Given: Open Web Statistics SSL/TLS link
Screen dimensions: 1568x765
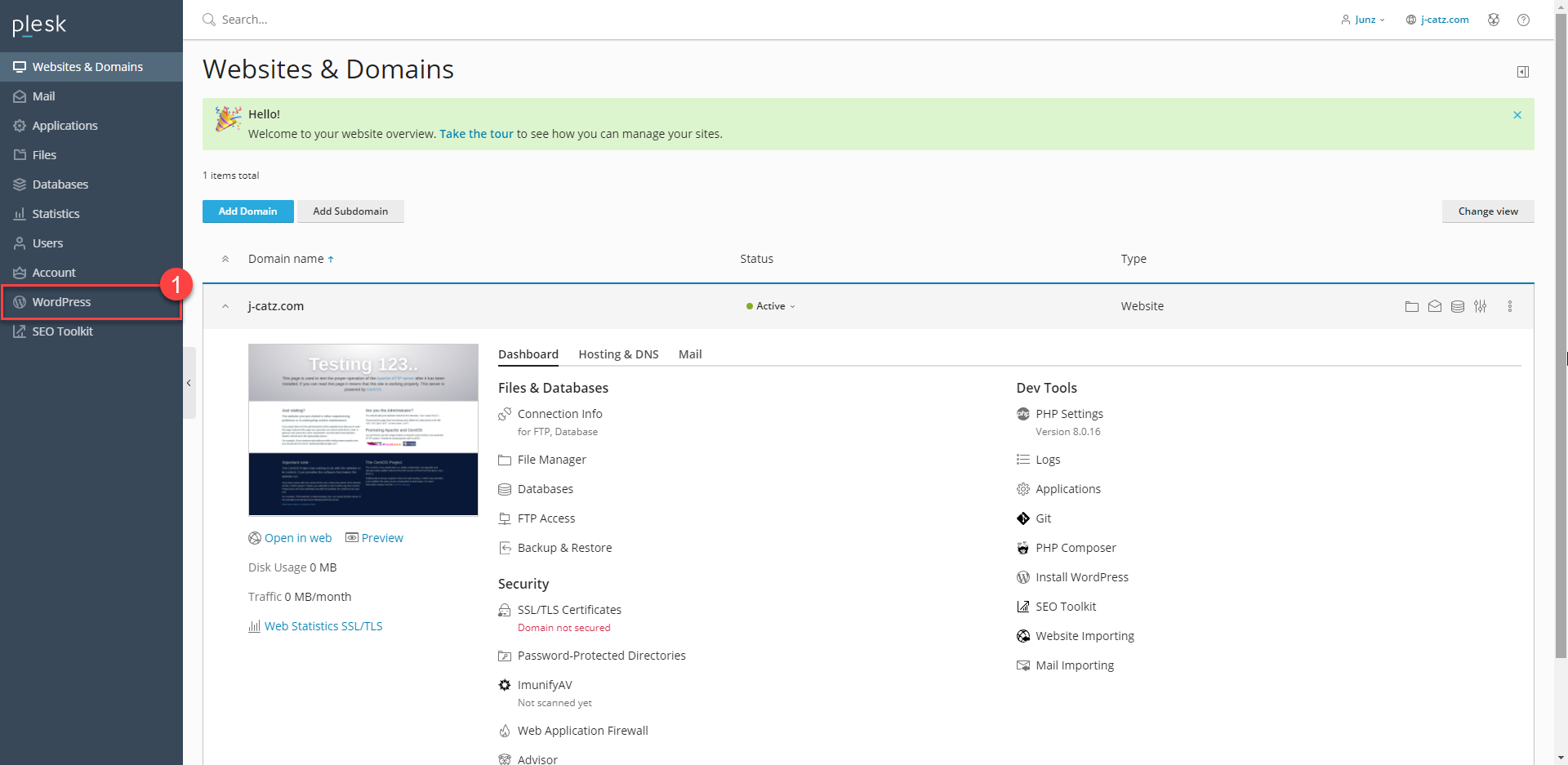Looking at the screenshot, I should [315, 626].
